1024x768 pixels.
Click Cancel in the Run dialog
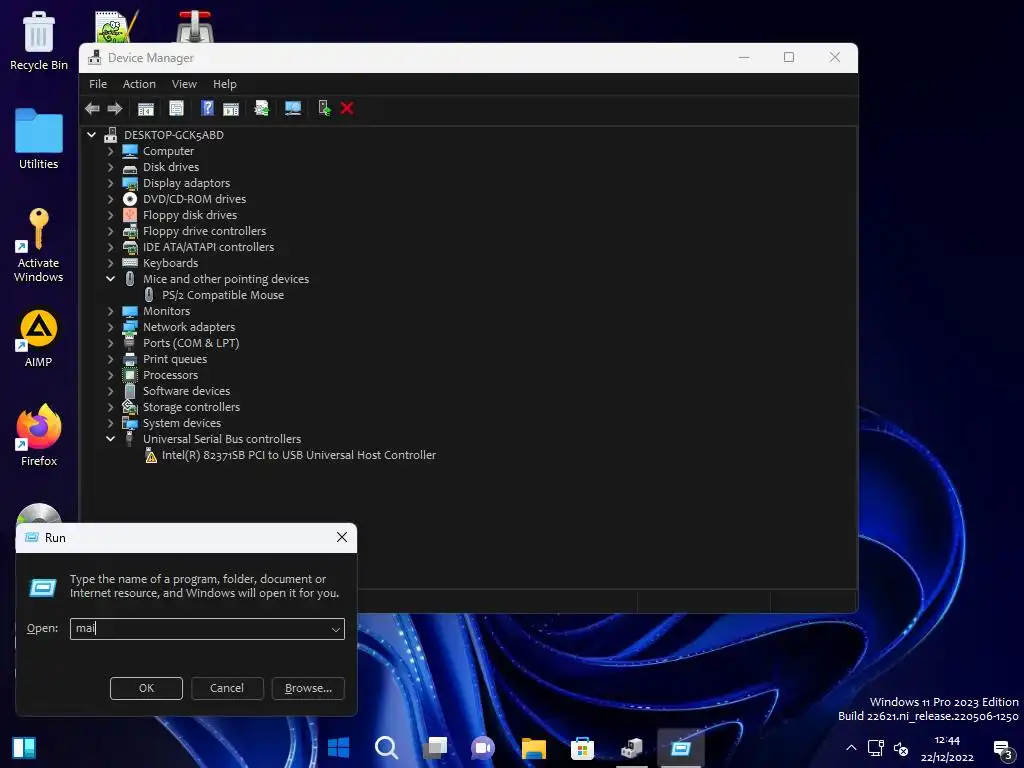point(227,688)
